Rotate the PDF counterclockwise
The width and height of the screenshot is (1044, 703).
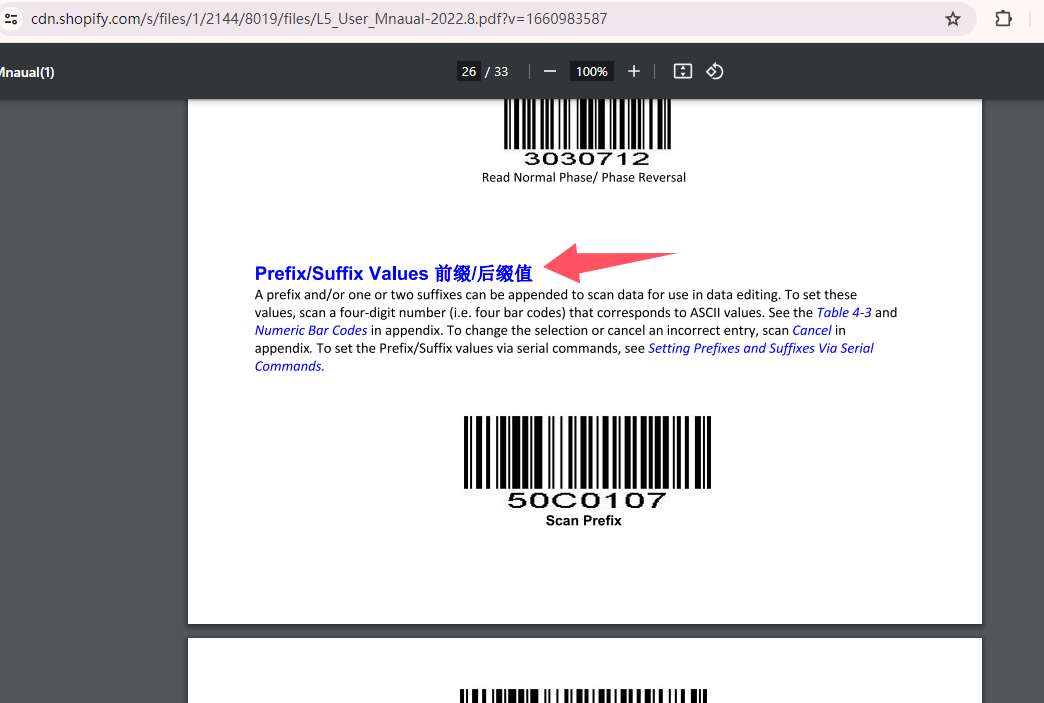pyautogui.click(x=715, y=71)
